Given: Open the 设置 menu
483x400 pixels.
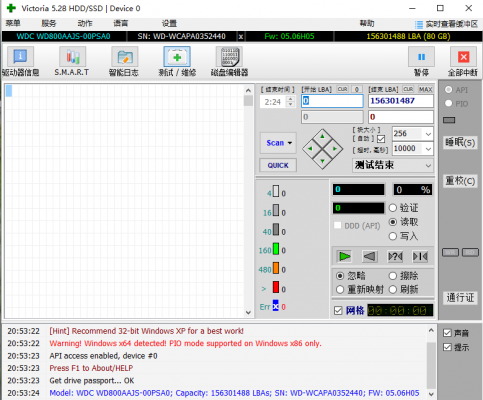Looking at the screenshot, I should 169,23.
